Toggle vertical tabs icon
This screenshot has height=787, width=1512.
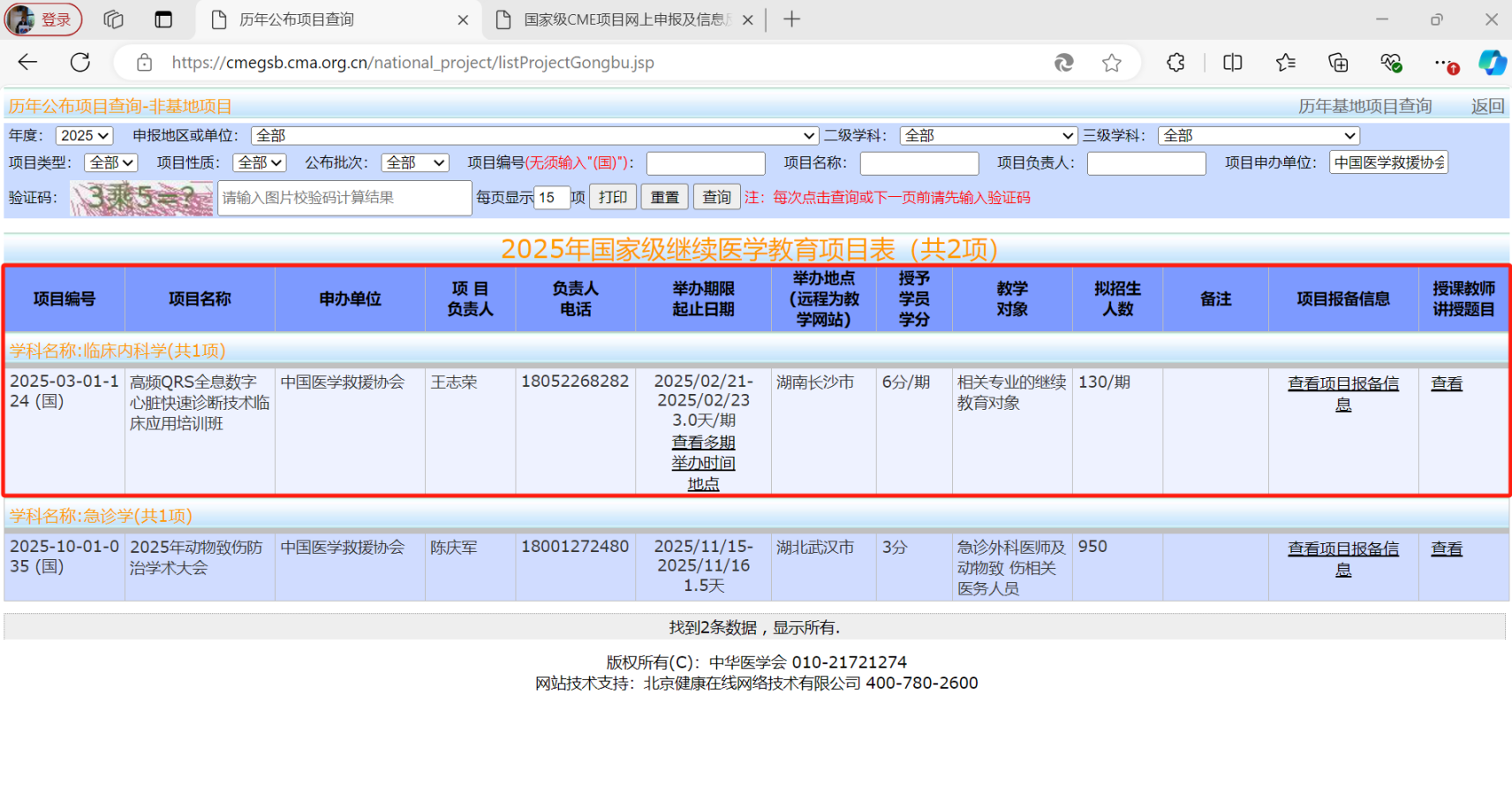(163, 19)
